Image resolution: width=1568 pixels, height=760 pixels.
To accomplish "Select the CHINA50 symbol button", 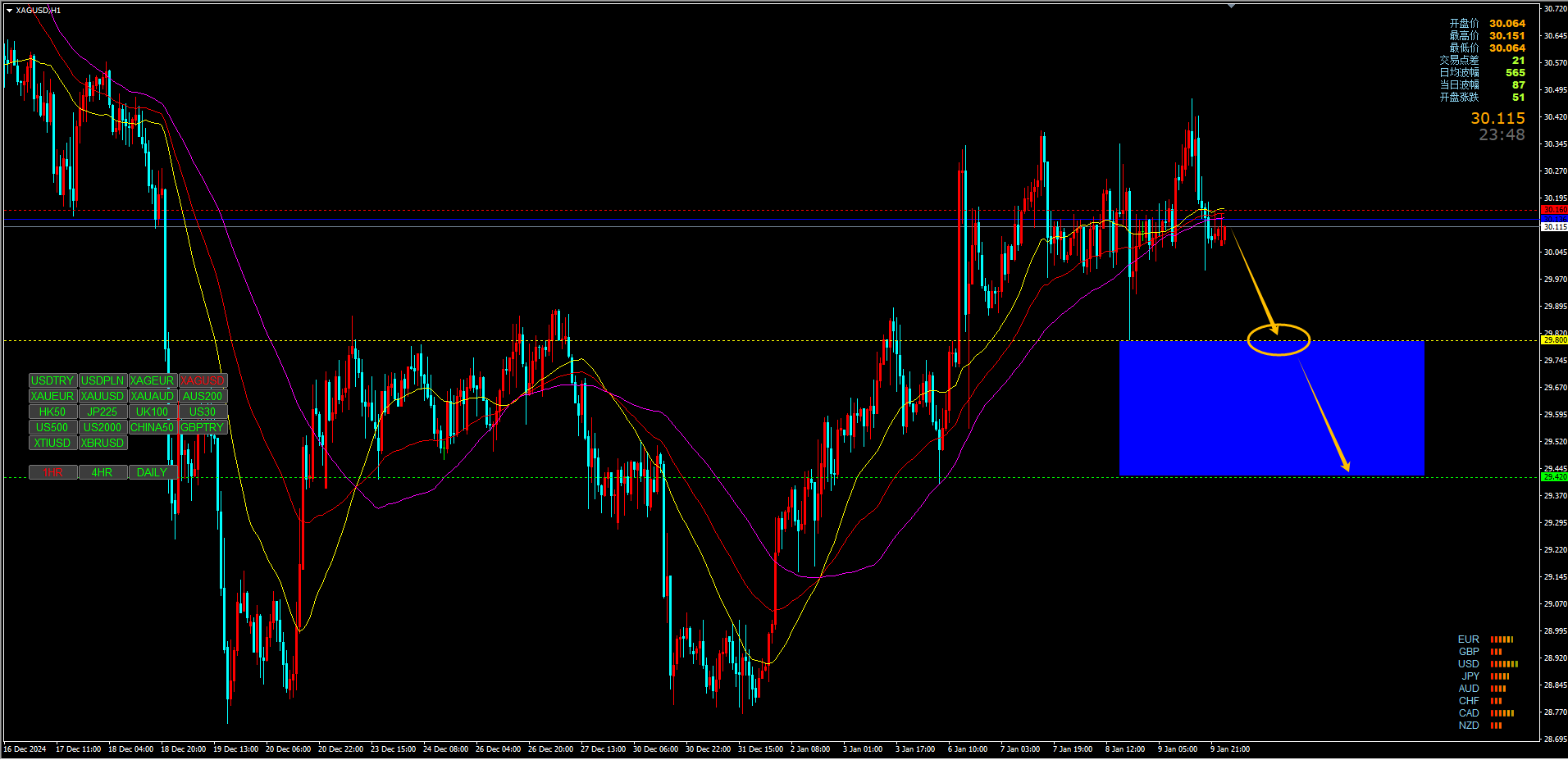I will tap(153, 427).
